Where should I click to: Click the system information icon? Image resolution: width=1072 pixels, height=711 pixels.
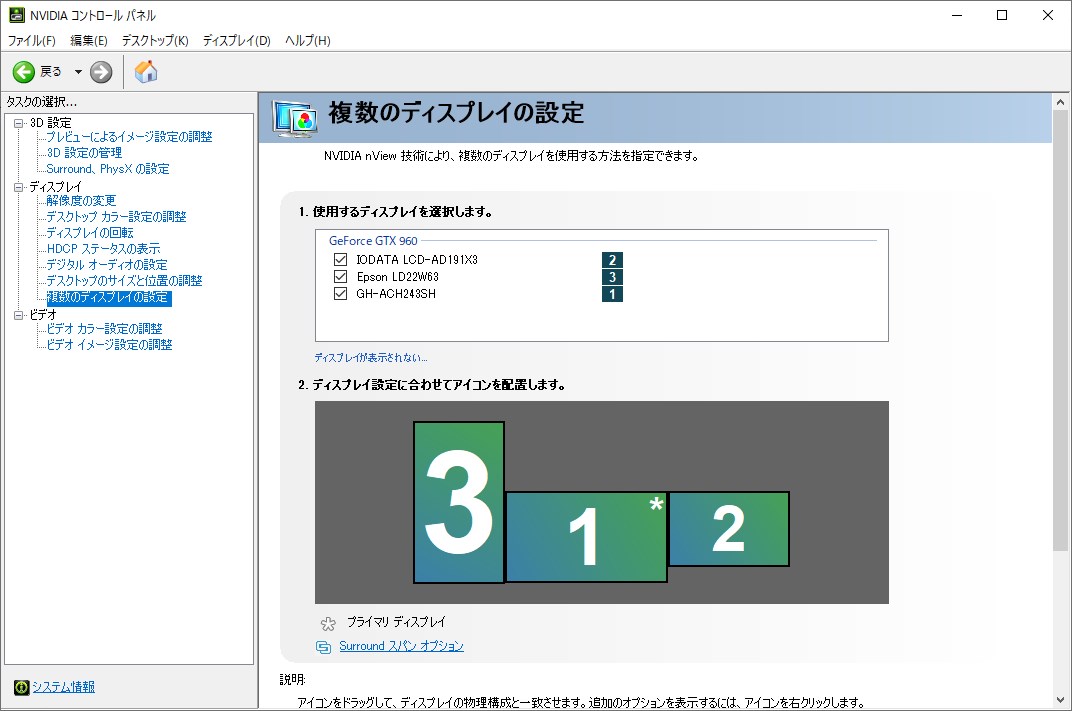click(x=21, y=687)
